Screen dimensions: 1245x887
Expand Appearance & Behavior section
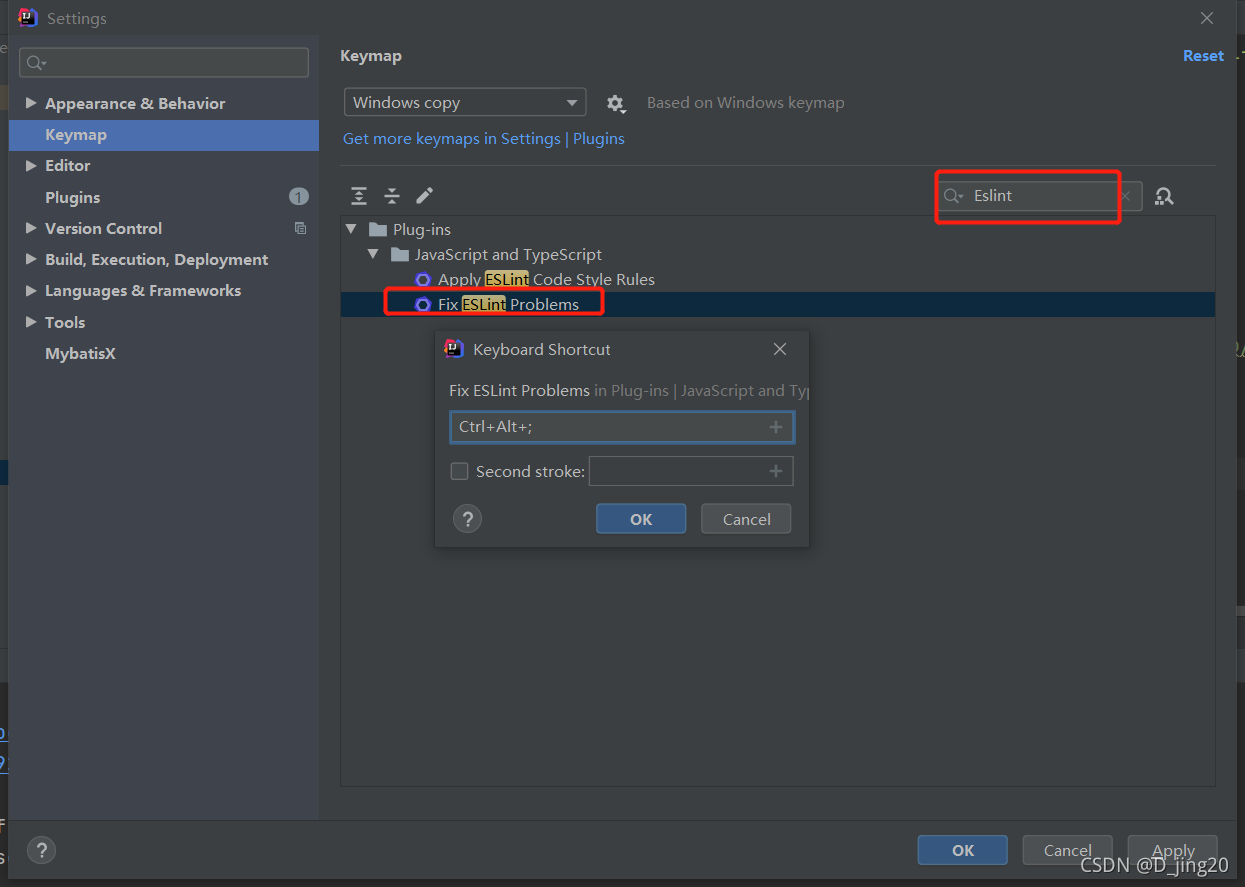[x=31, y=103]
